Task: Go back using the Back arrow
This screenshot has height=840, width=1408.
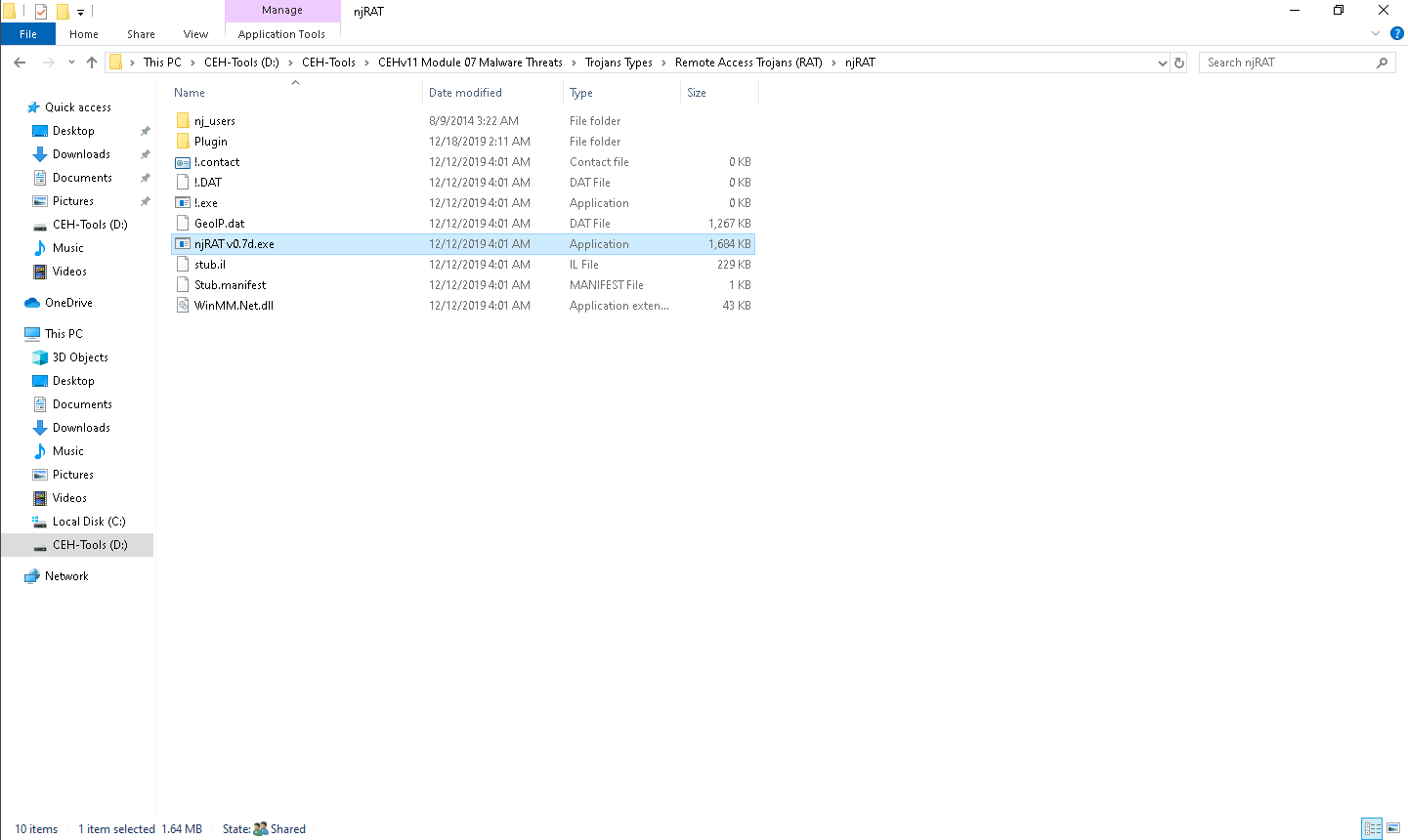Action: click(x=20, y=63)
